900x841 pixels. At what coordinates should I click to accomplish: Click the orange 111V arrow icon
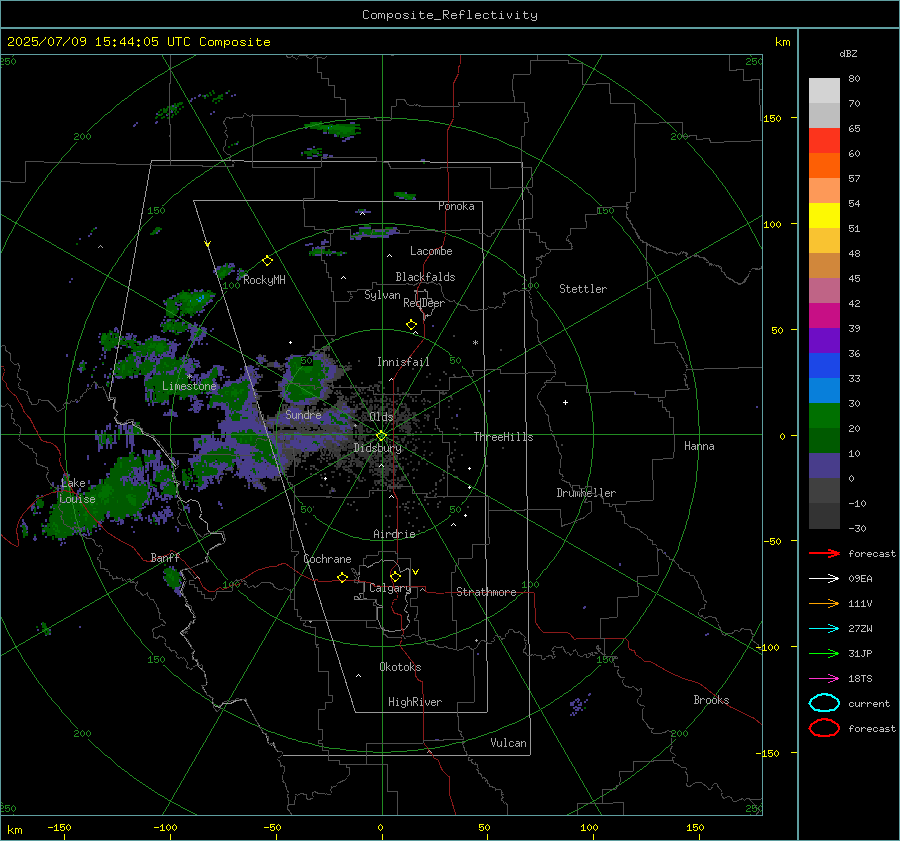[824, 603]
